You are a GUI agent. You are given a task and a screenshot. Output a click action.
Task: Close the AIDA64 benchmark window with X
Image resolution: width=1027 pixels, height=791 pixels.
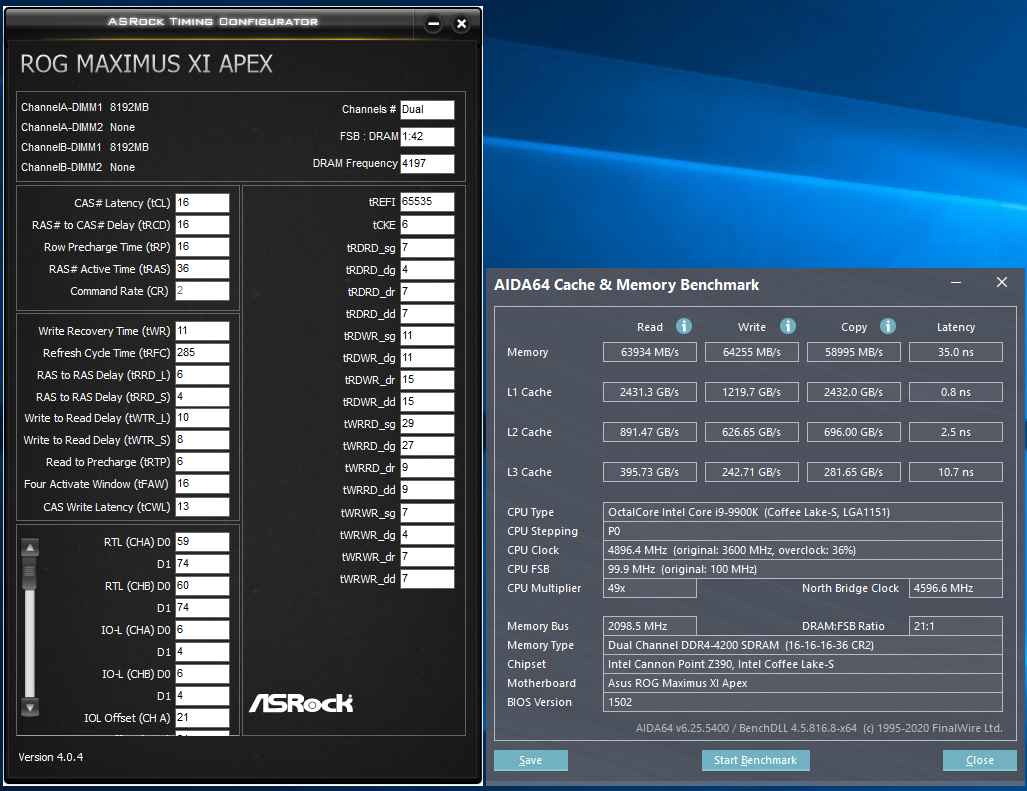coord(1001,282)
